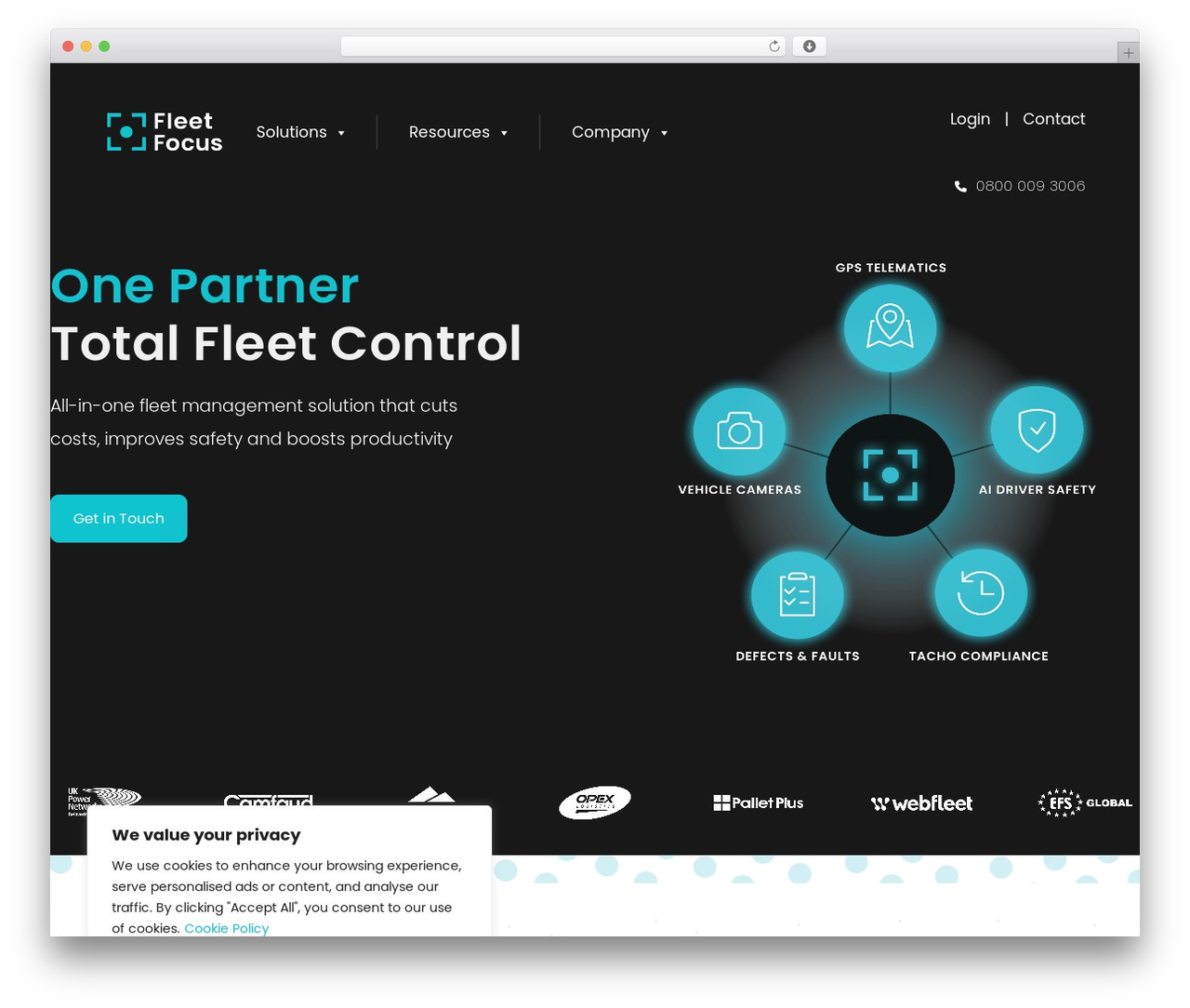Click the Pallet Plus logo

(x=759, y=803)
